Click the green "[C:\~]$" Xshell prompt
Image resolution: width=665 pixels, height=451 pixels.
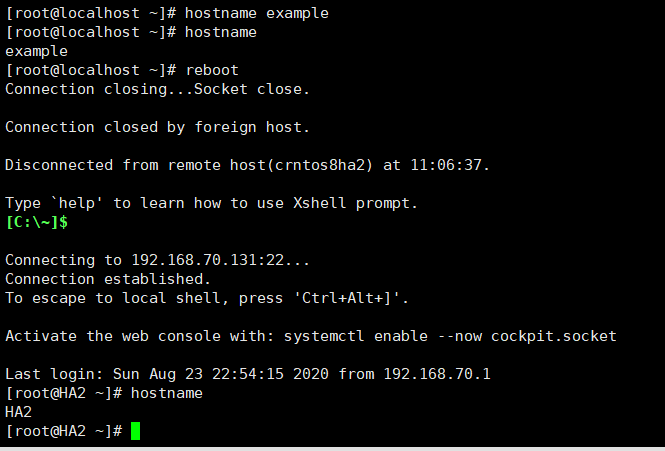tap(36, 222)
